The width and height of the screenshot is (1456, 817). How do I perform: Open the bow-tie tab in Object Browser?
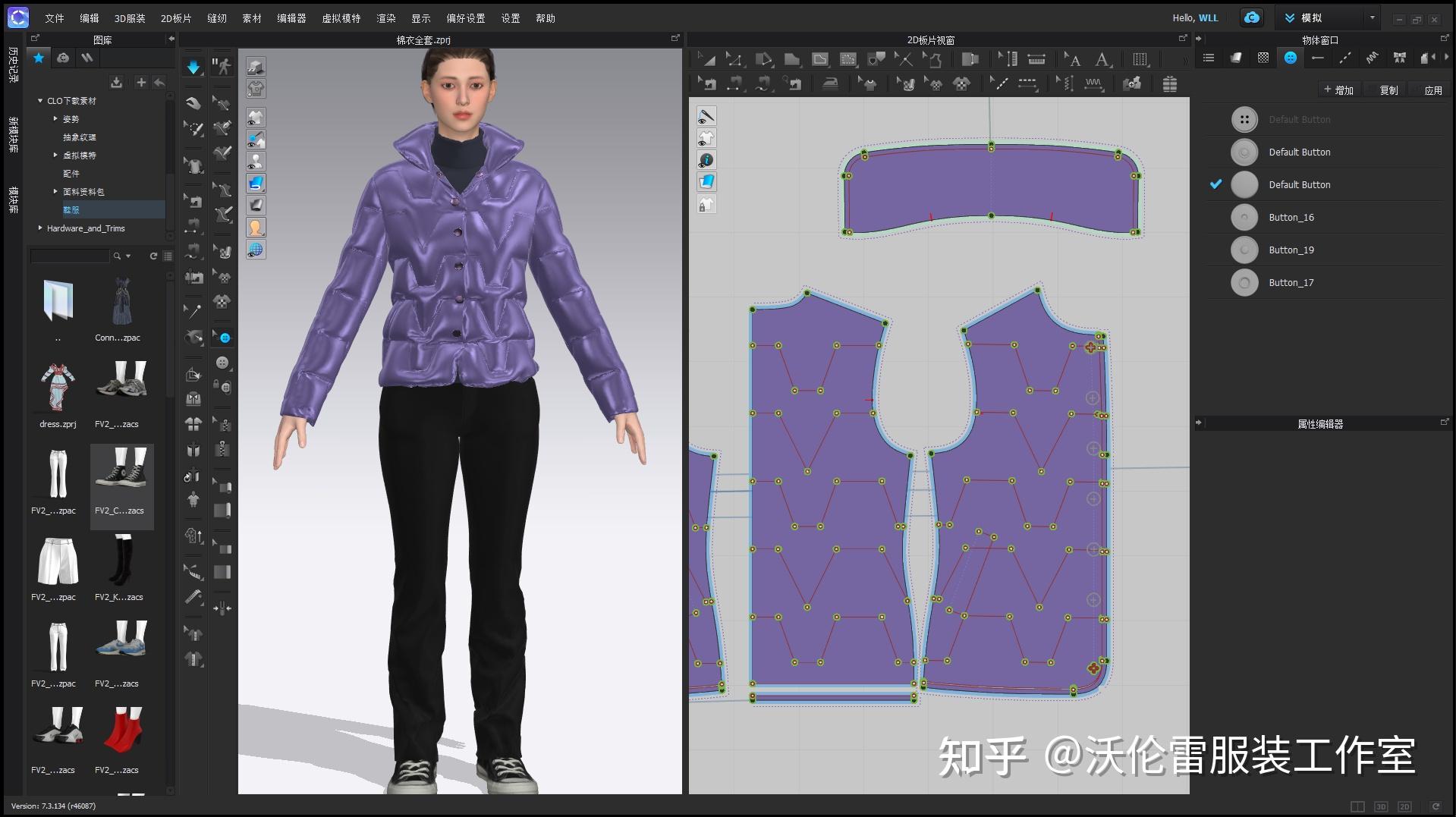(1400, 58)
